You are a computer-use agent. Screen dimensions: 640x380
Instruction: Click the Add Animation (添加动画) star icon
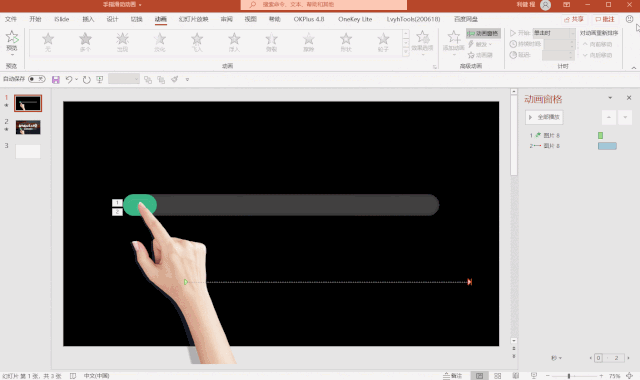pyautogui.click(x=453, y=37)
